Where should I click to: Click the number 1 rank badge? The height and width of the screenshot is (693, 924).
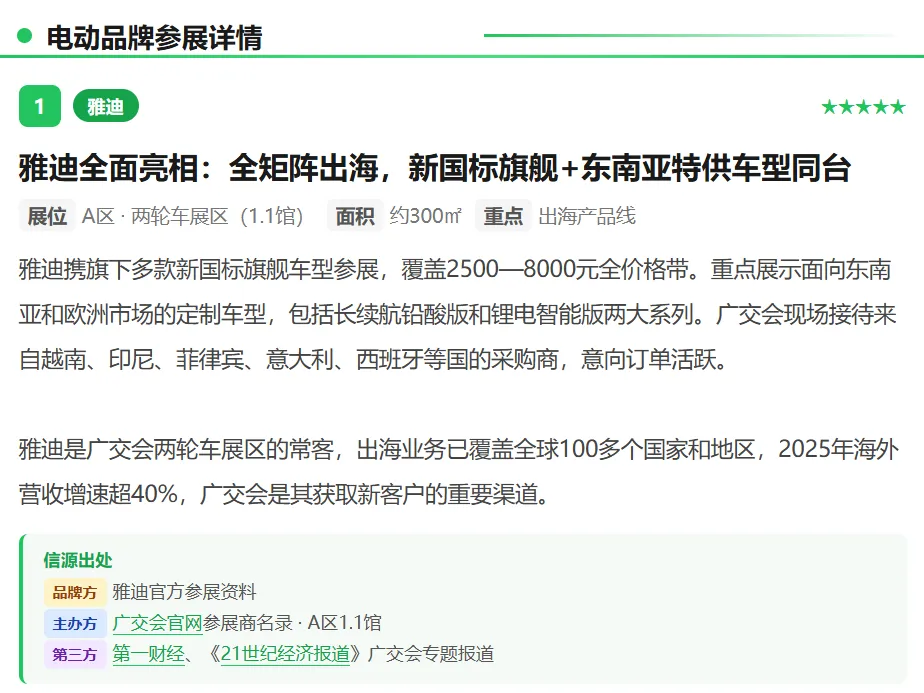(x=39, y=106)
